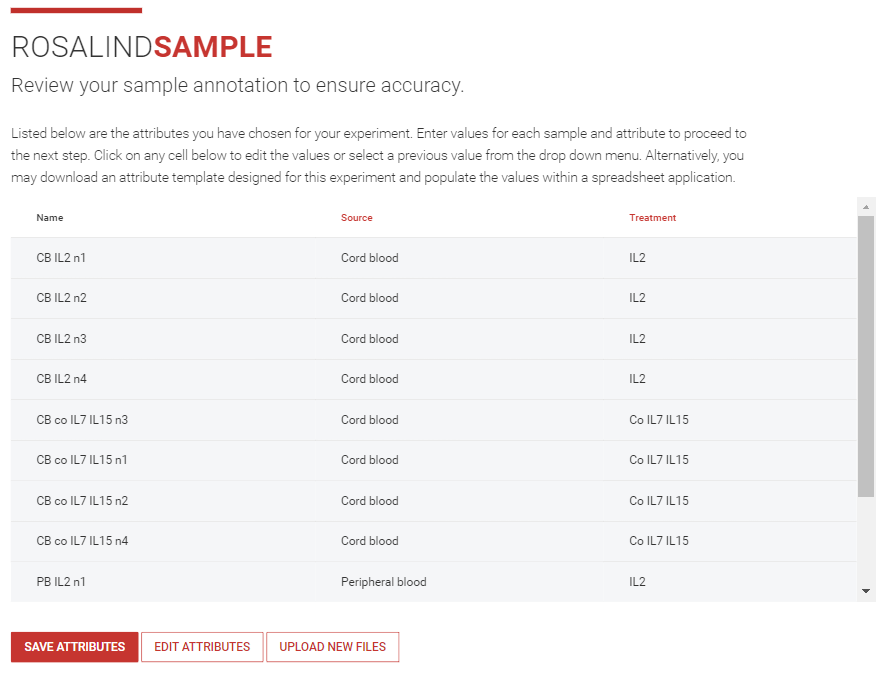Edit Treatment cell for CB IL2 n2
This screenshot has width=882, height=678.
pos(730,298)
